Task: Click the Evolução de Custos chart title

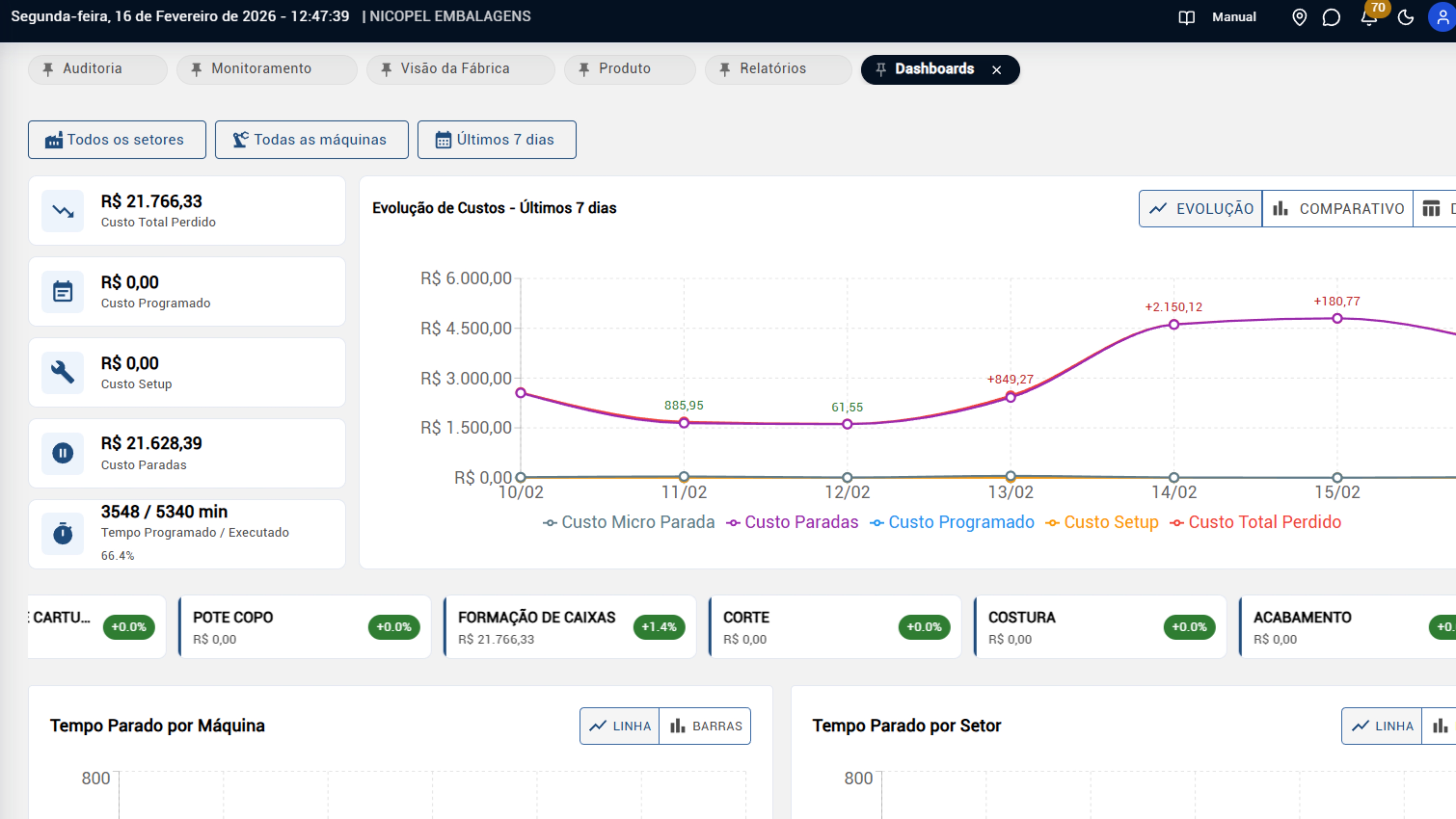Action: click(495, 208)
